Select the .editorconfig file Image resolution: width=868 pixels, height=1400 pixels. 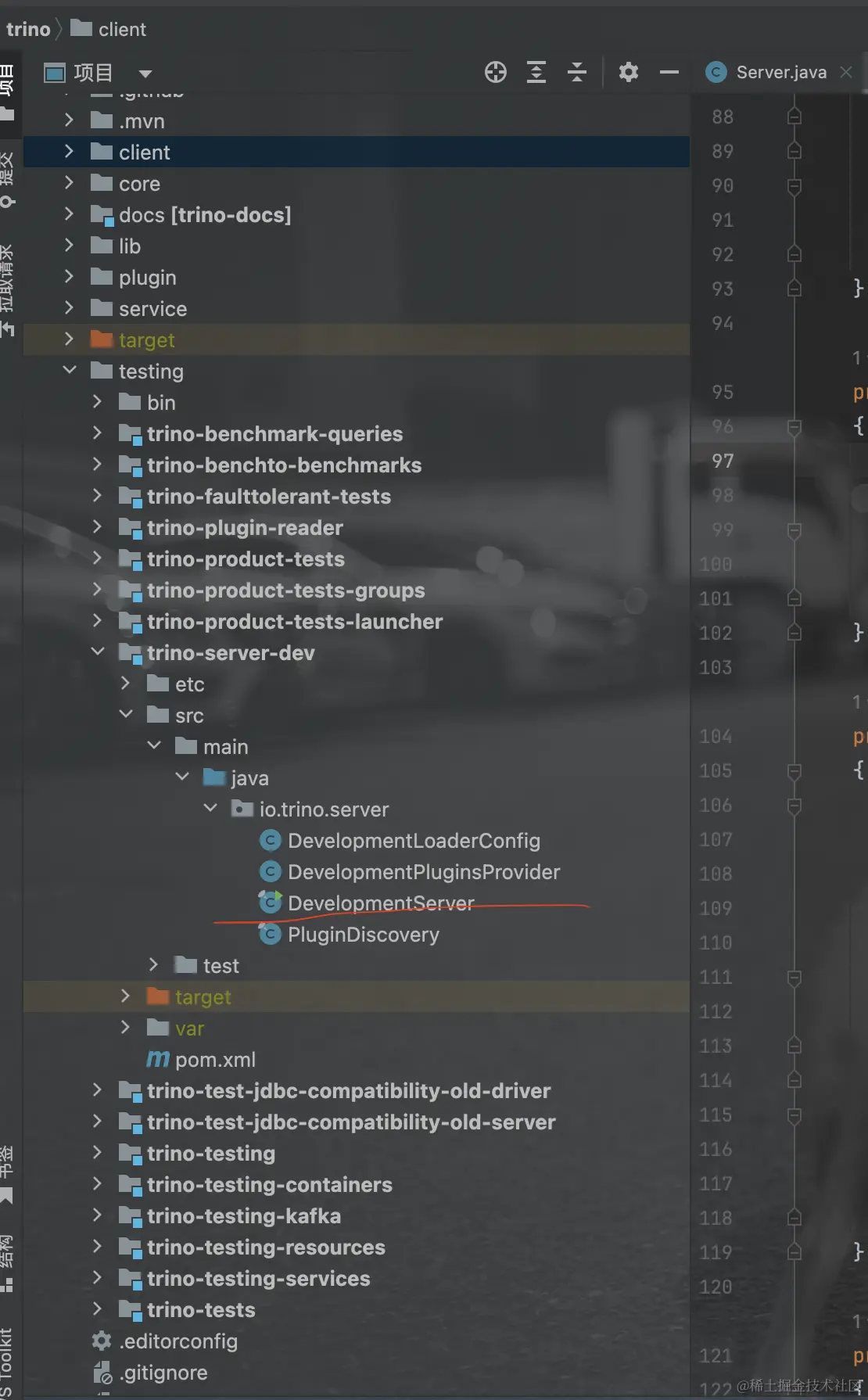pyautogui.click(x=178, y=1341)
